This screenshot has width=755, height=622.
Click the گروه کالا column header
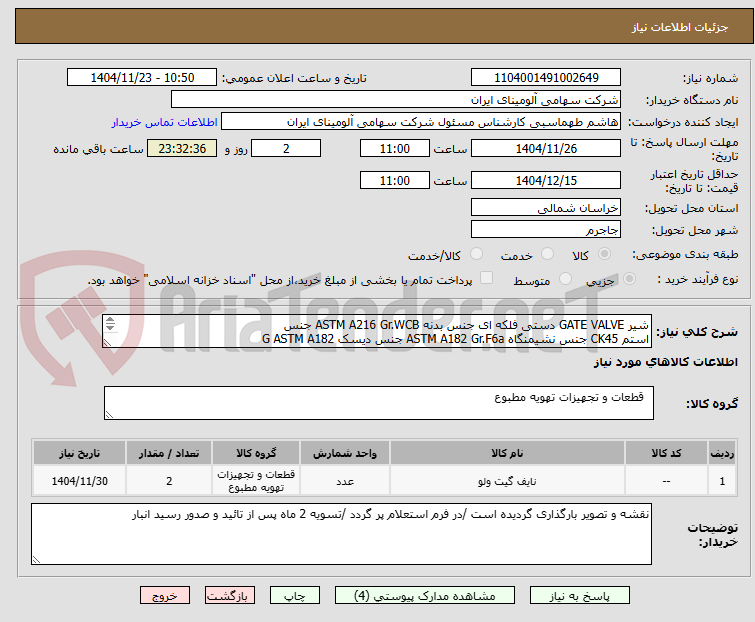[256, 453]
